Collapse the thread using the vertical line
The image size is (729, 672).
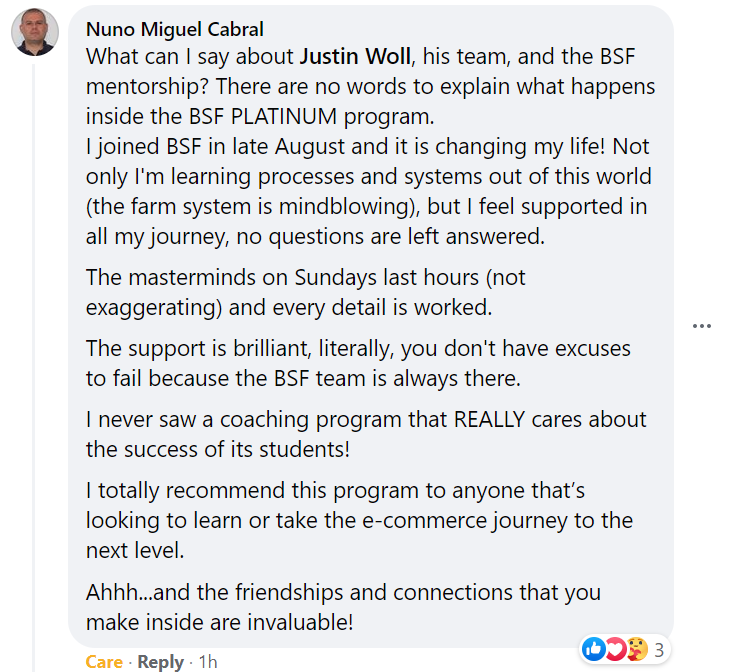click(x=33, y=367)
